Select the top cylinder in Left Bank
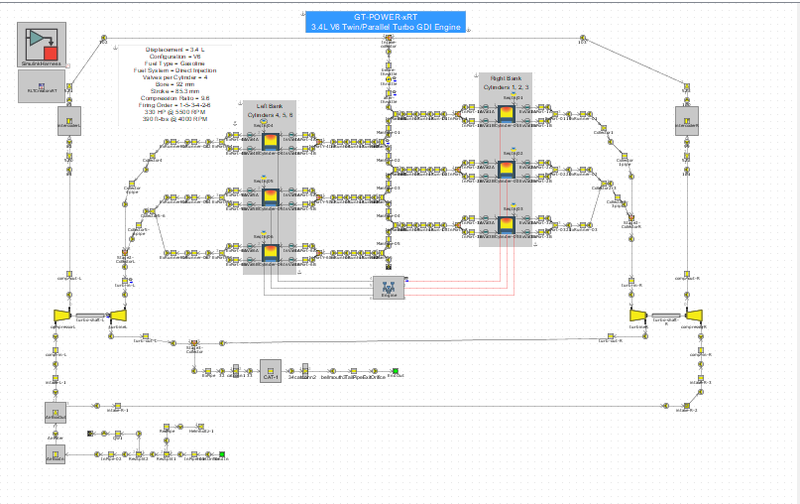Screen dimensions: 800x504 tap(271, 141)
